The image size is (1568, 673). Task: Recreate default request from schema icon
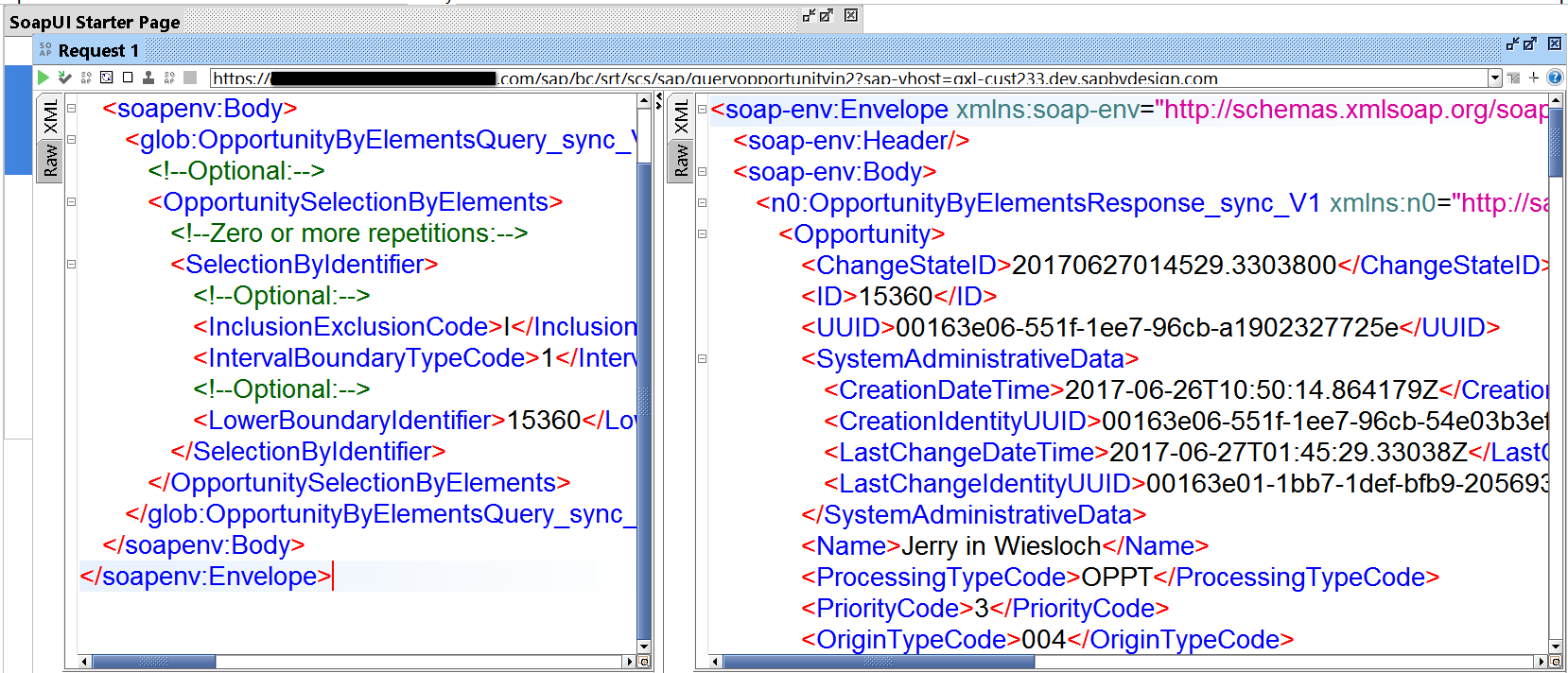[x=107, y=78]
